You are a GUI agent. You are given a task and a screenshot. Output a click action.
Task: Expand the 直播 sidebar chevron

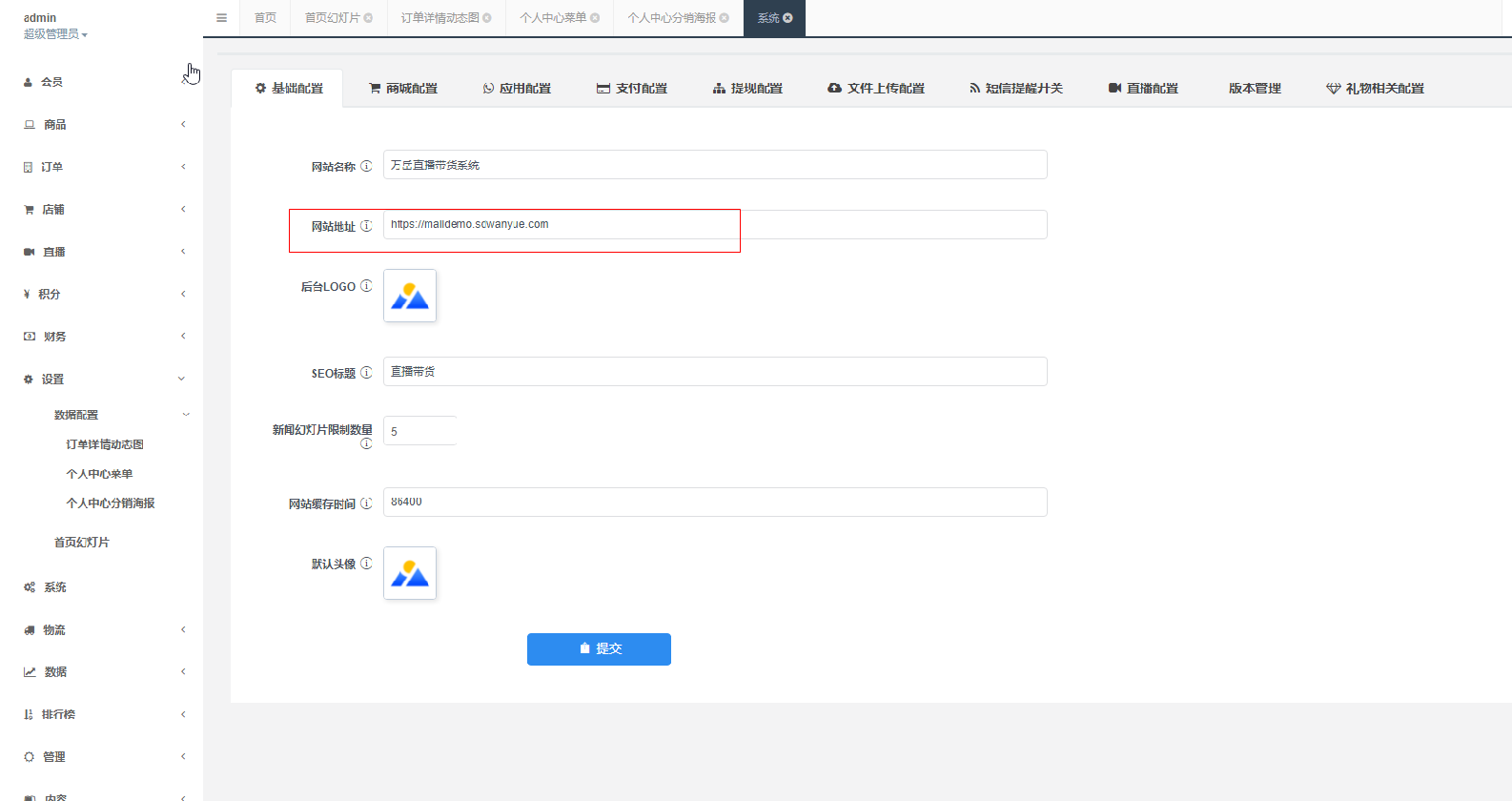pos(183,252)
